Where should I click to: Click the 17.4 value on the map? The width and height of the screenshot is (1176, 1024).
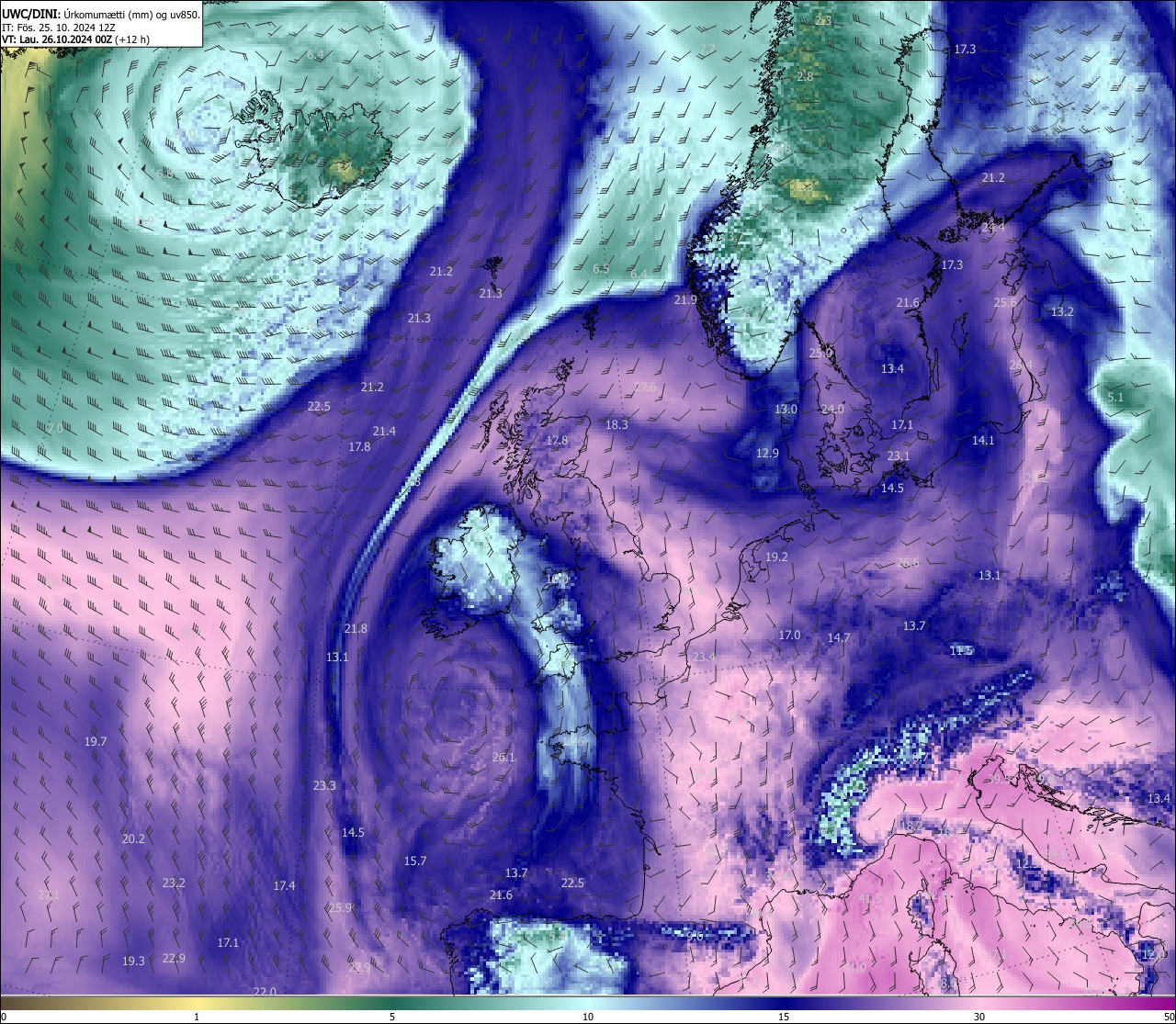click(x=285, y=885)
